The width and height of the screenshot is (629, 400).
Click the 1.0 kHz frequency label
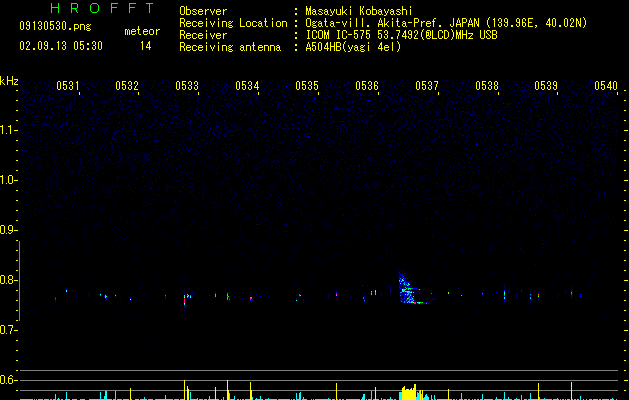[x=9, y=180]
